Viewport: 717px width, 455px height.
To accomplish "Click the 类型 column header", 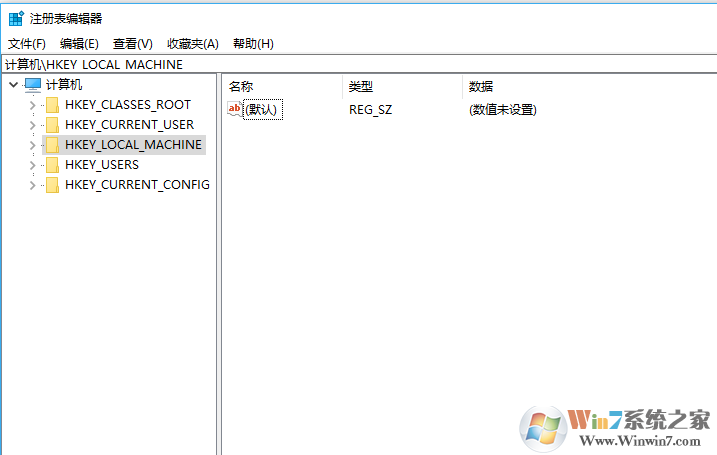I will [x=361, y=86].
